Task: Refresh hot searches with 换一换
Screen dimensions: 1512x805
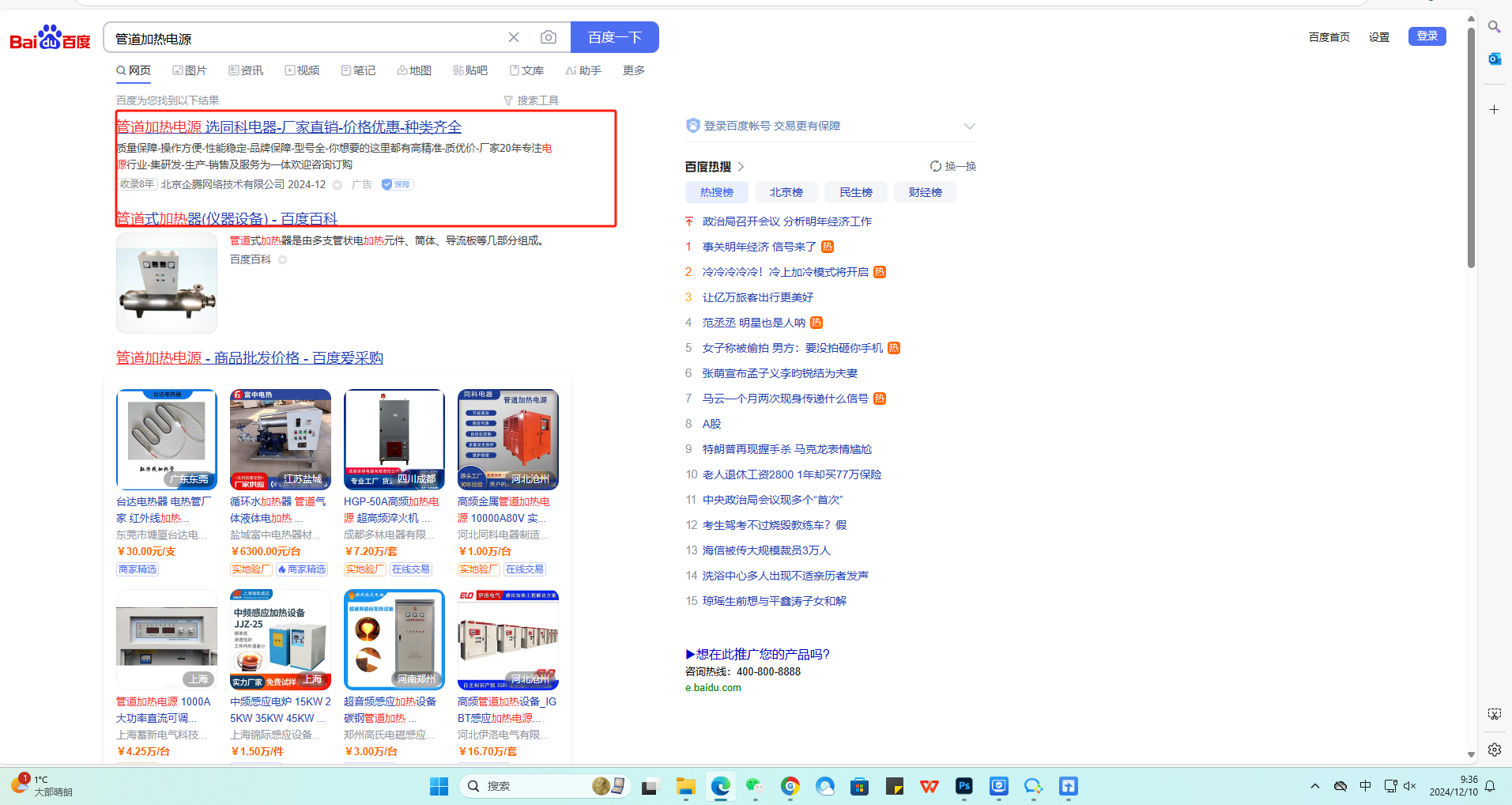Action: (x=952, y=166)
